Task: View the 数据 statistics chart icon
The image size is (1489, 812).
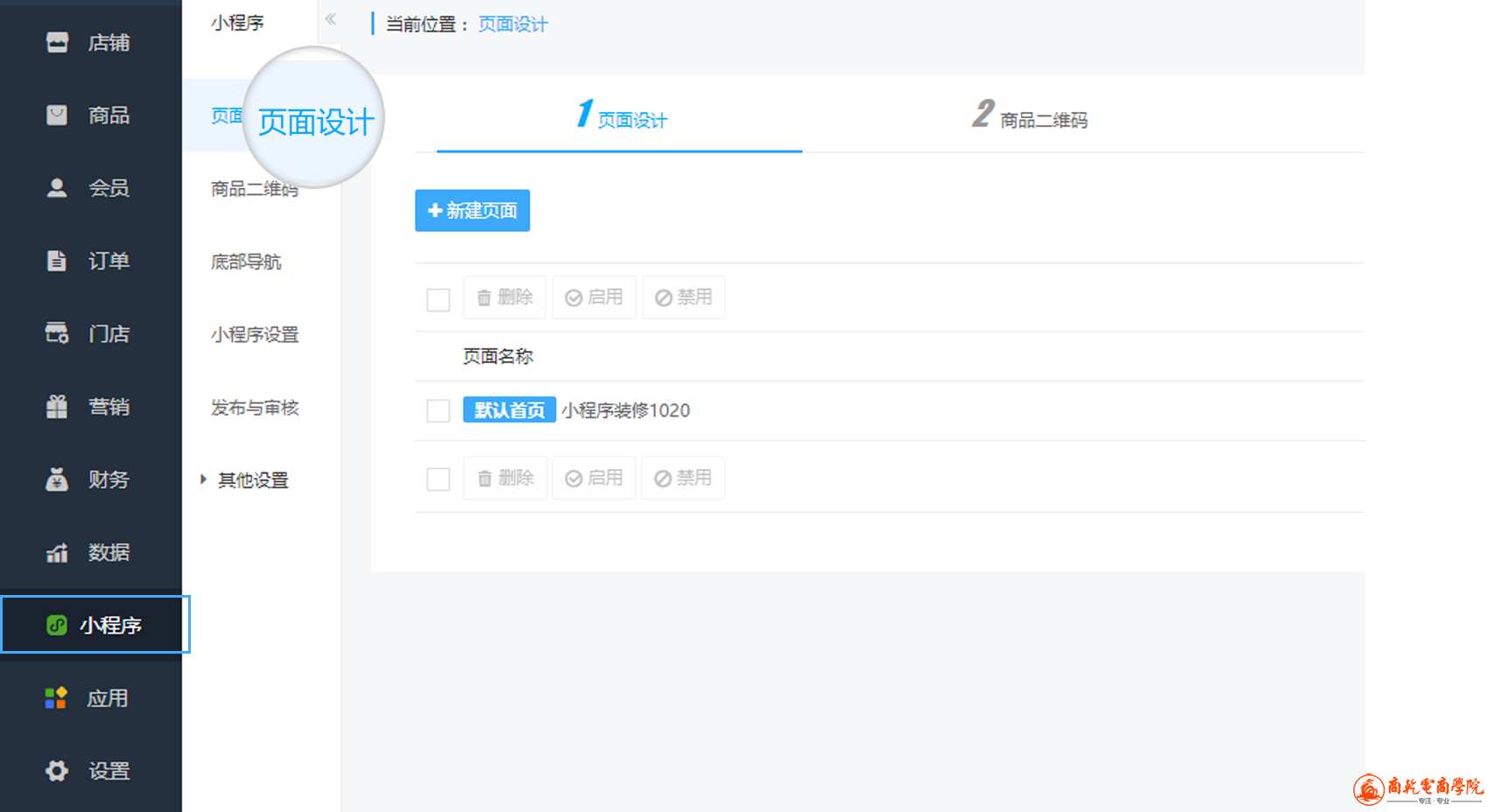Action: pos(57,553)
